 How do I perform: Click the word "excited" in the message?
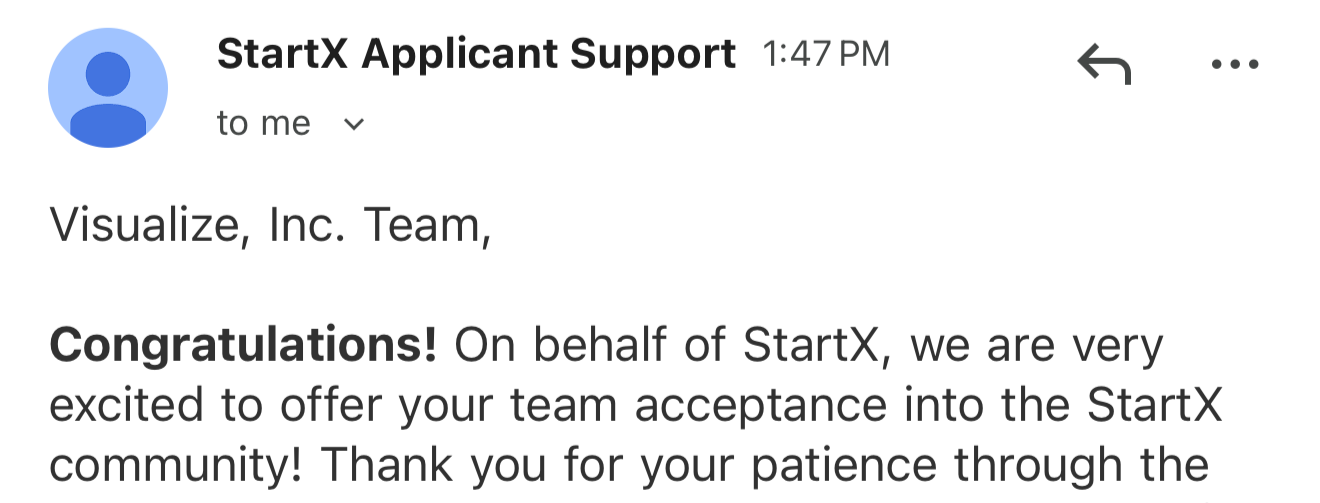click(117, 406)
